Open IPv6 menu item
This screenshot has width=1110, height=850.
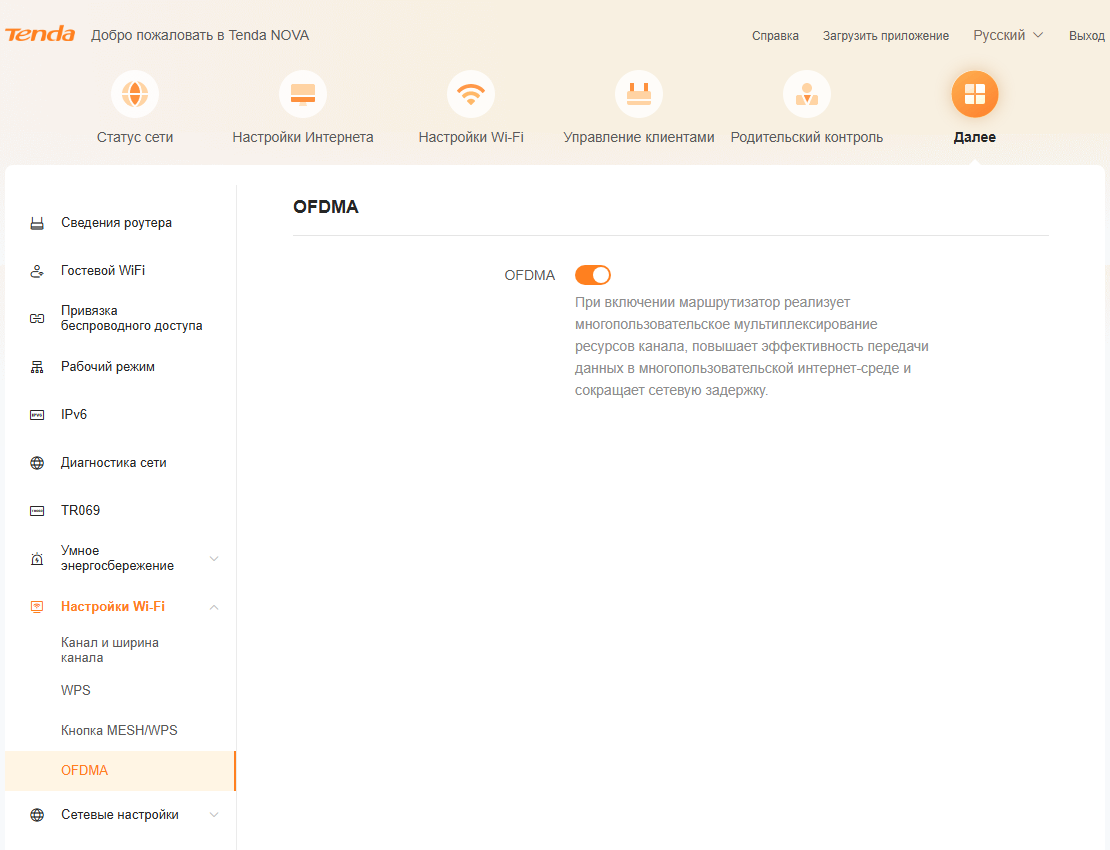(x=74, y=414)
